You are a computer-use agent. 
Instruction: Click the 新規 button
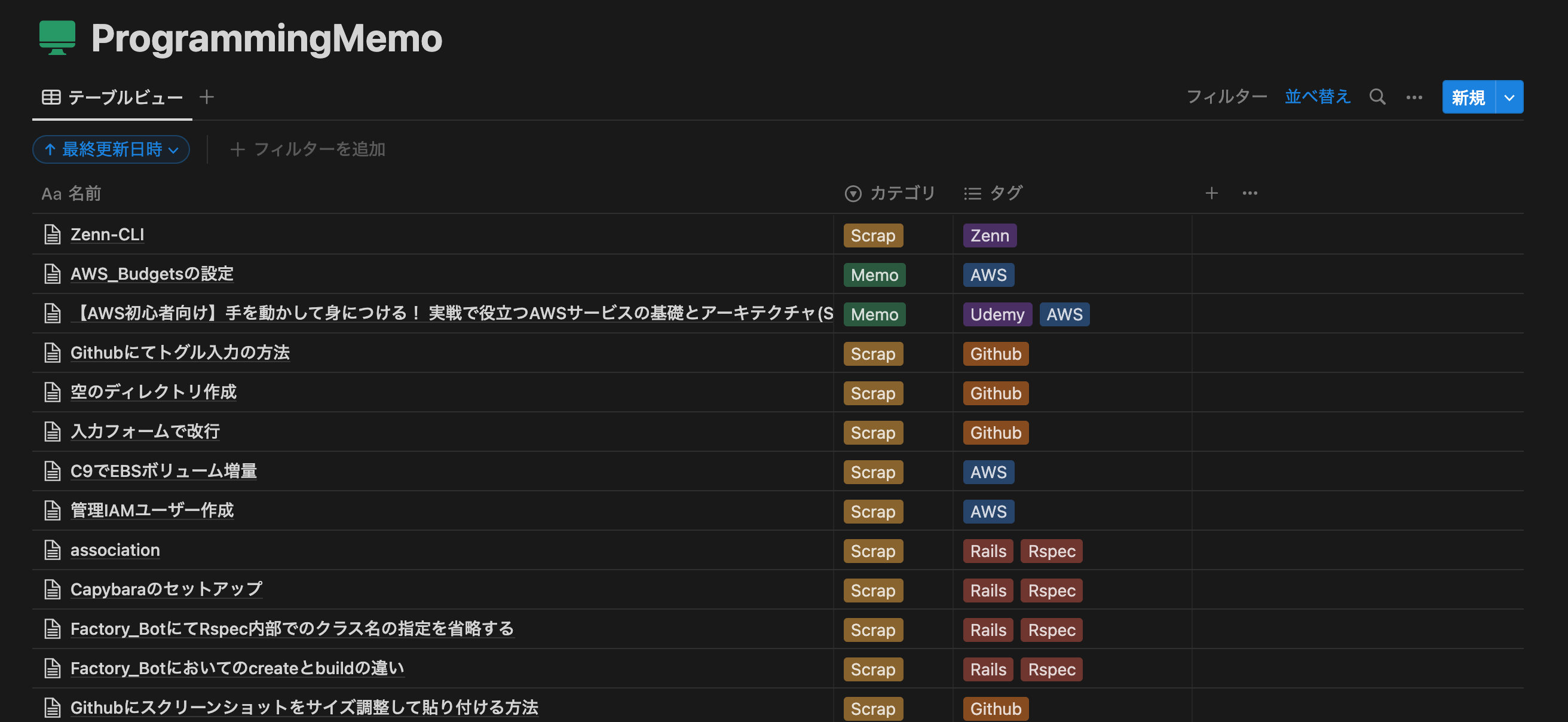(1468, 96)
